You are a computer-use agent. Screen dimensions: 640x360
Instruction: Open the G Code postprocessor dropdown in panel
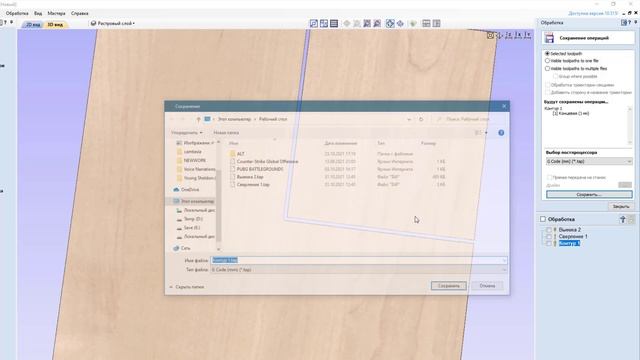click(589, 162)
